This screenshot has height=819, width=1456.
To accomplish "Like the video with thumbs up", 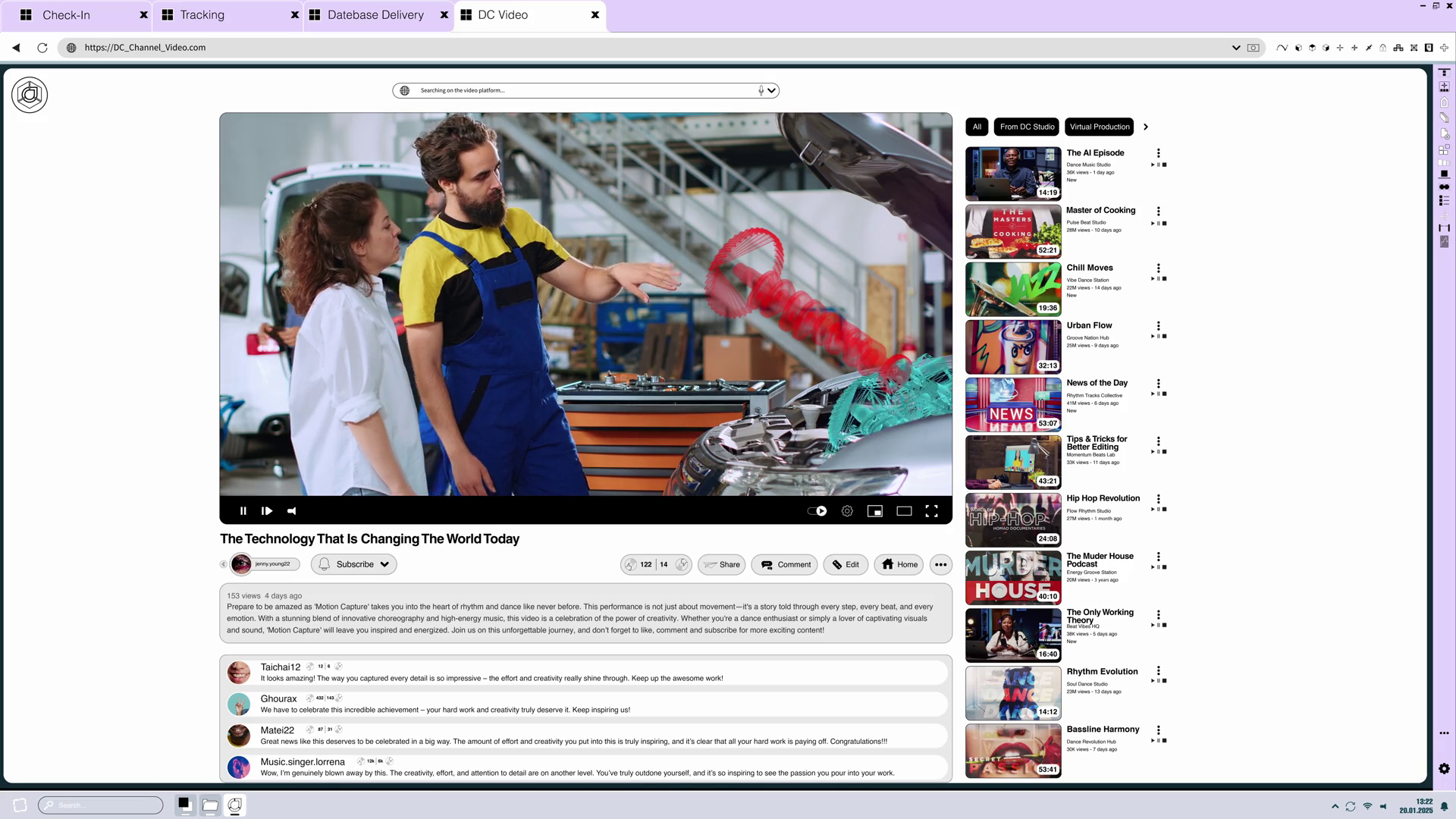I will tap(631, 564).
